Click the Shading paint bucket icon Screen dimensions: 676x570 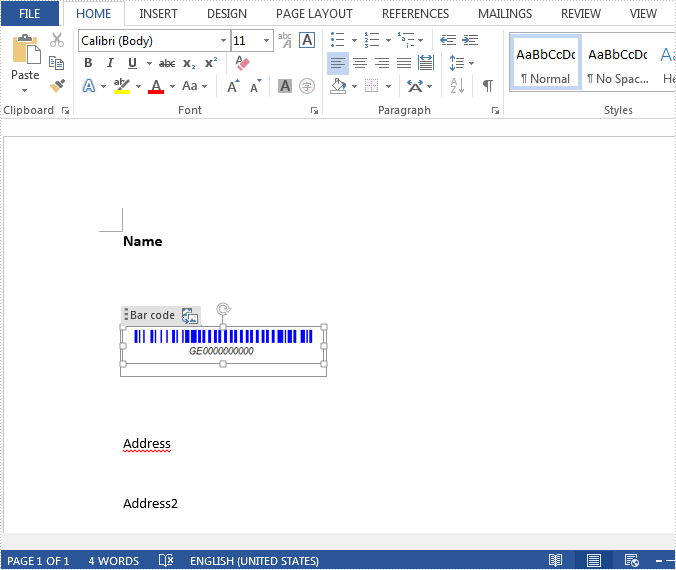click(338, 86)
